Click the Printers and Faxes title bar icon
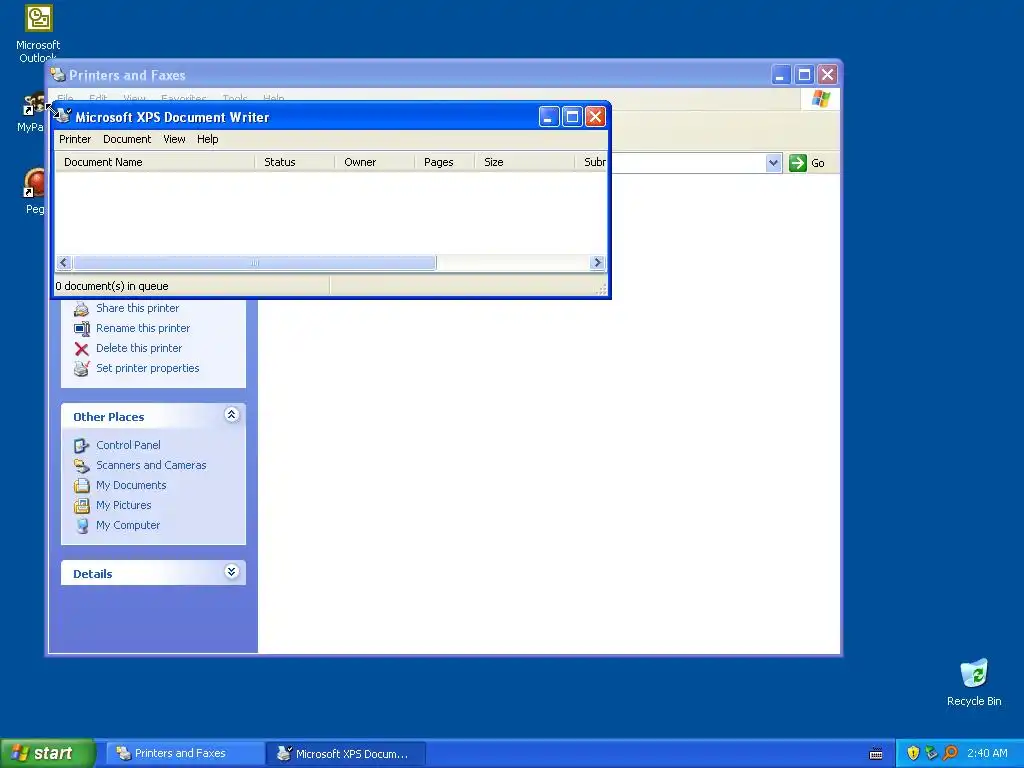 pyautogui.click(x=58, y=74)
